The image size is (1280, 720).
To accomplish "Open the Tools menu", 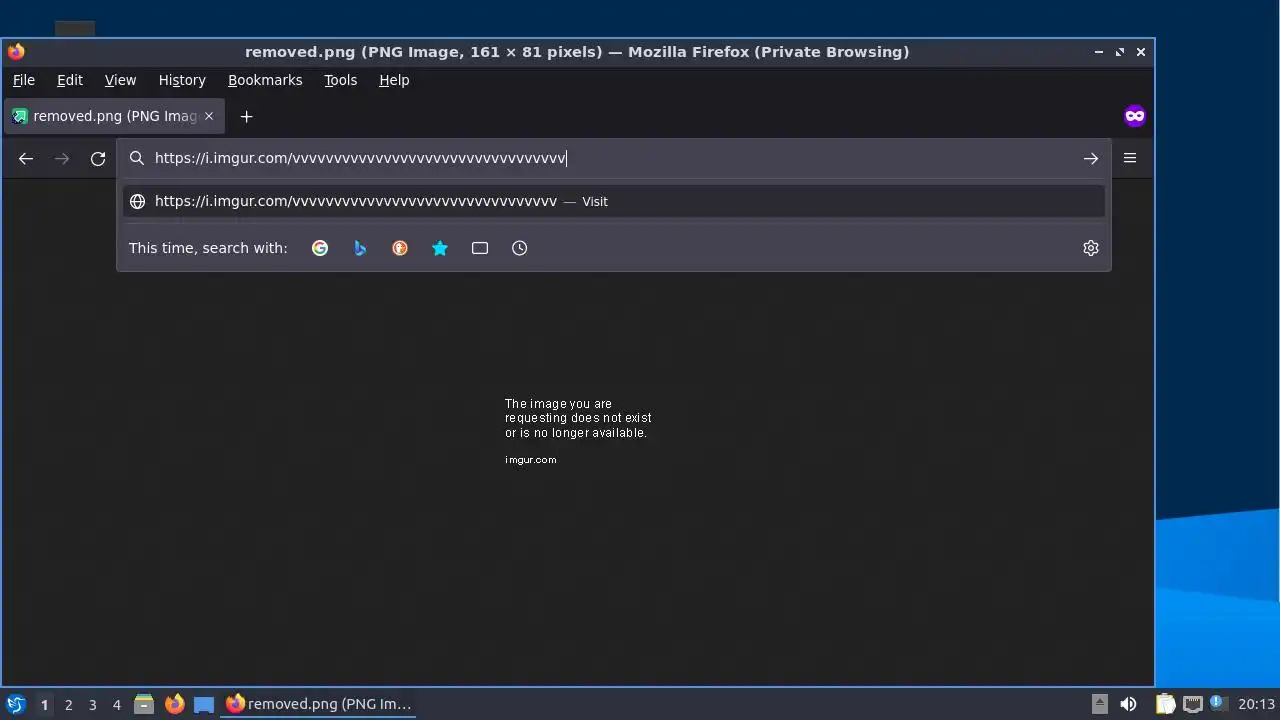I will (x=340, y=80).
